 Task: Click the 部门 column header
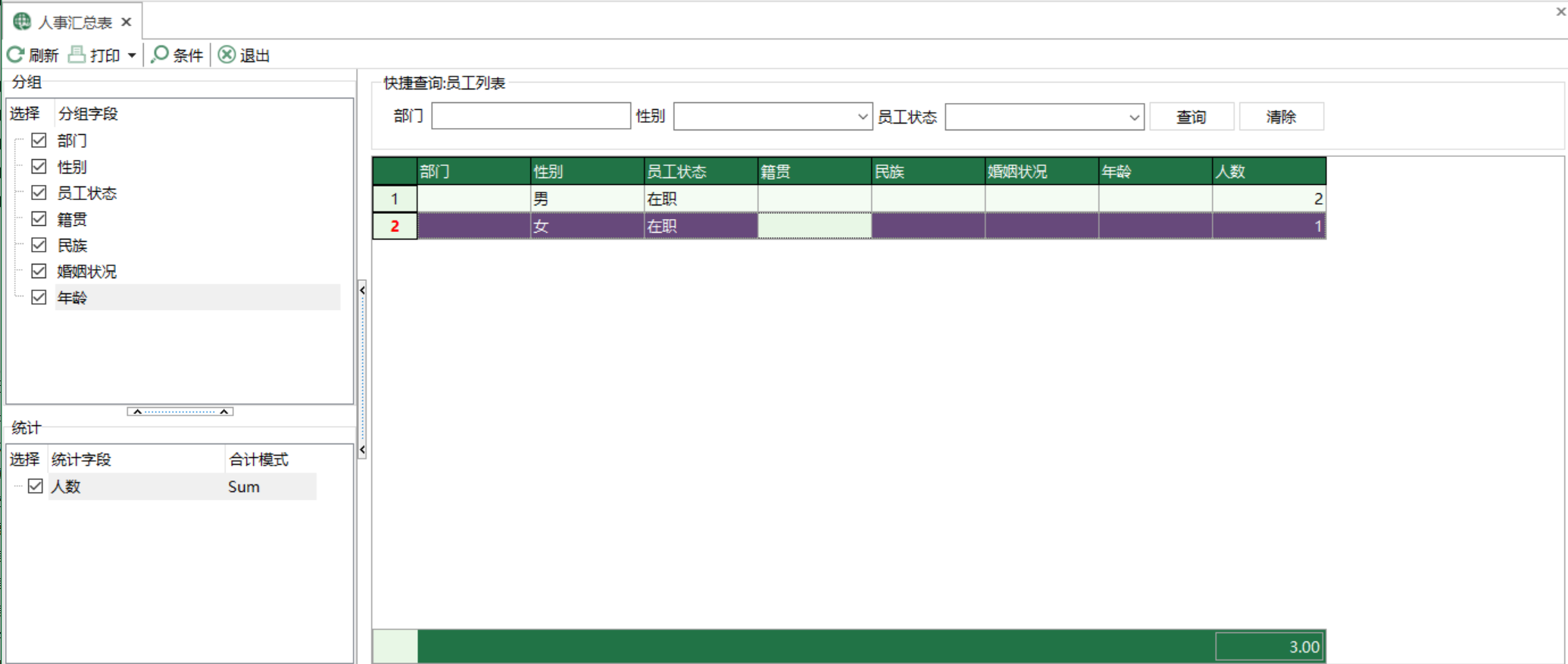coord(474,171)
